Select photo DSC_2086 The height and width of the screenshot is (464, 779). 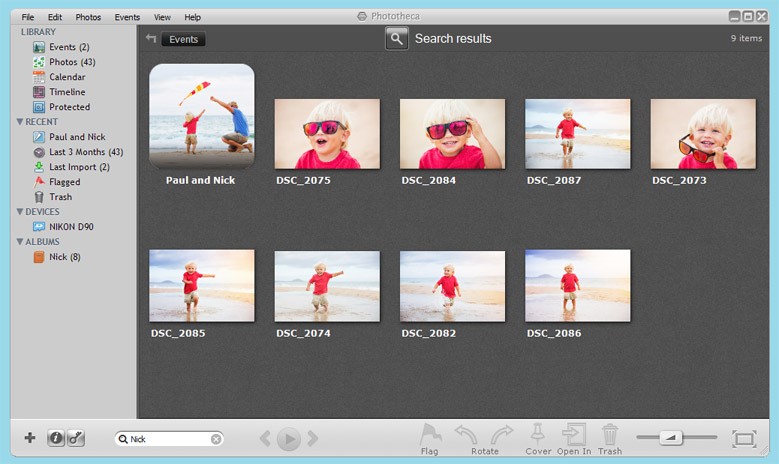[x=578, y=286]
